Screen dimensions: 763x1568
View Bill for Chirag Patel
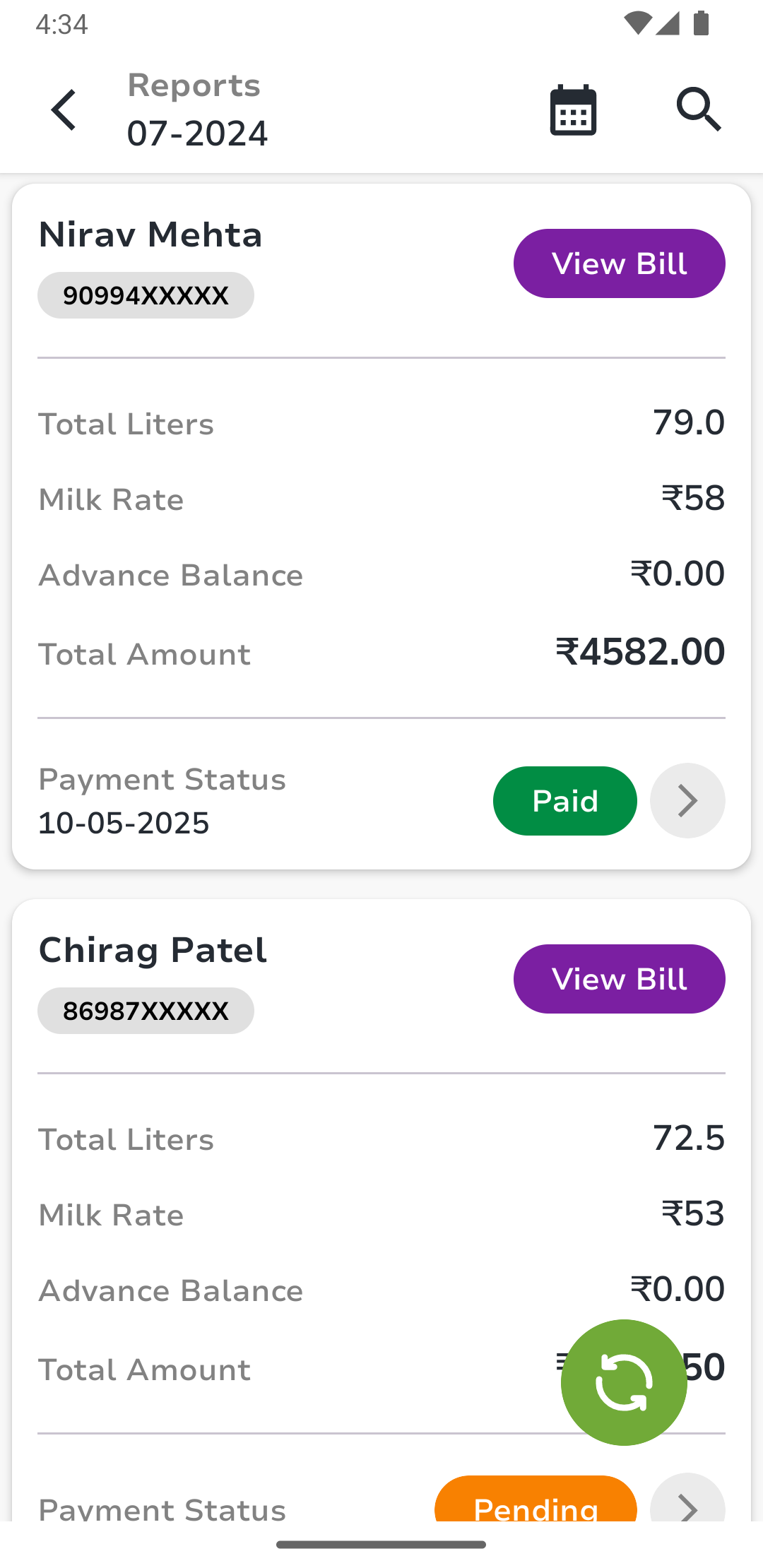tap(619, 978)
